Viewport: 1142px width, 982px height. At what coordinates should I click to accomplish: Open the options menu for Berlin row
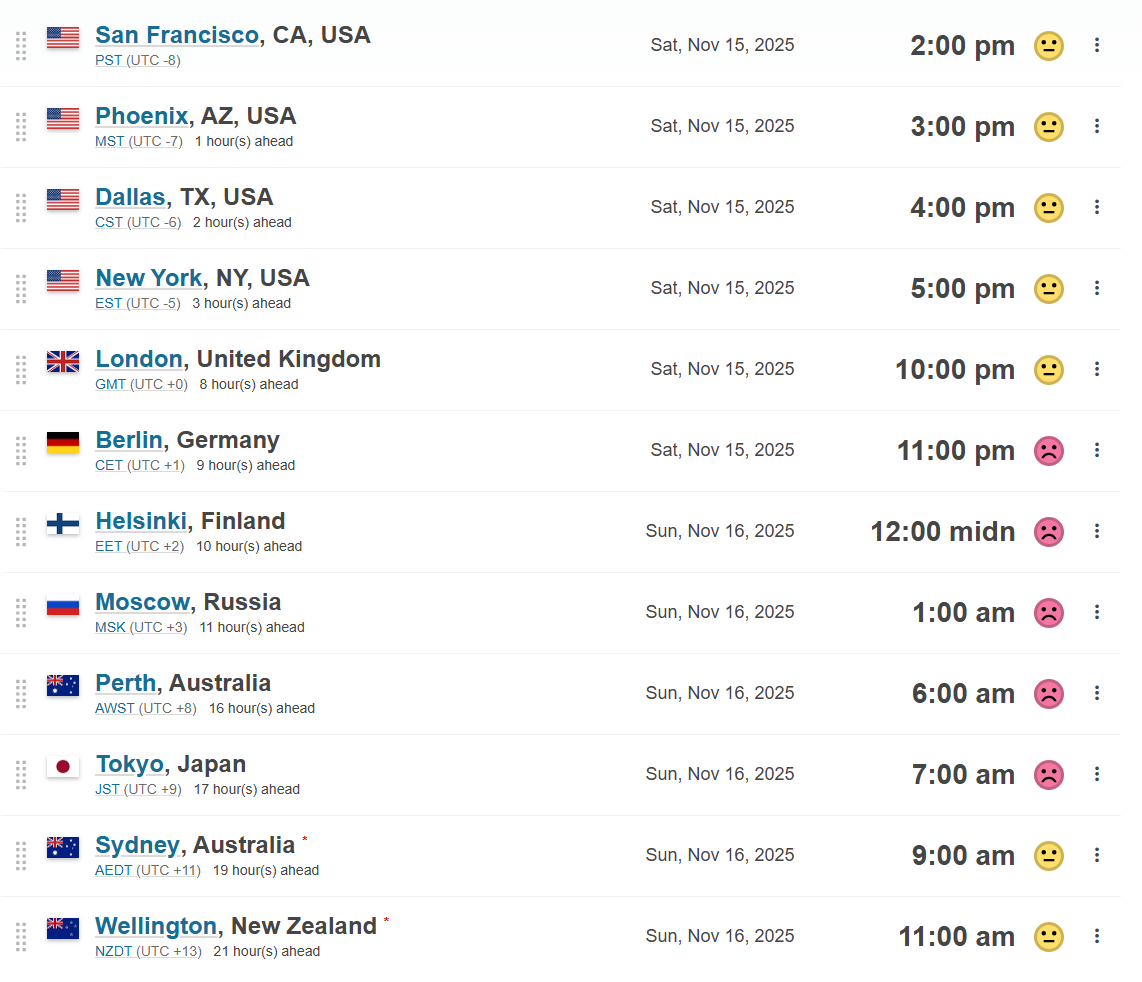click(x=1097, y=450)
